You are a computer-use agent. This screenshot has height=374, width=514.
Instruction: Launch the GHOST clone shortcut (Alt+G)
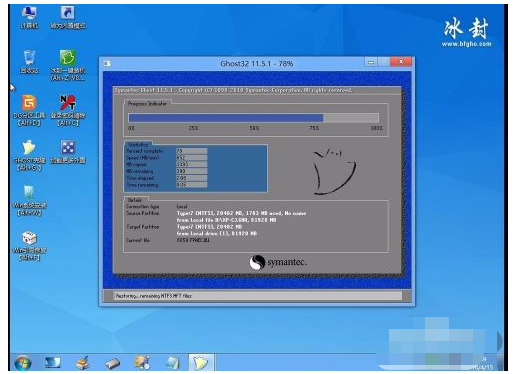point(29,155)
